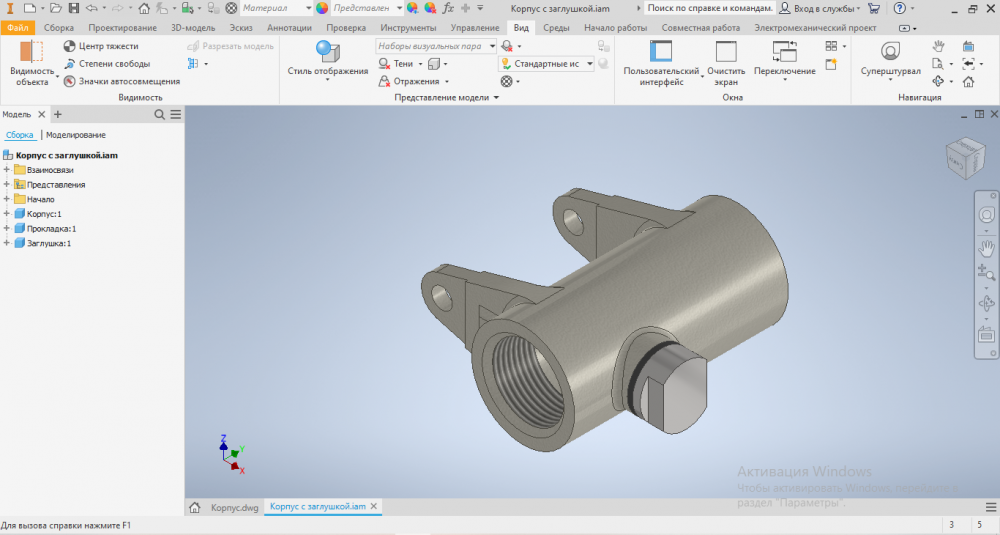Open the Суперштурвал navigation wheel
Viewport: 1000px width, 535px height.
pyautogui.click(x=889, y=52)
